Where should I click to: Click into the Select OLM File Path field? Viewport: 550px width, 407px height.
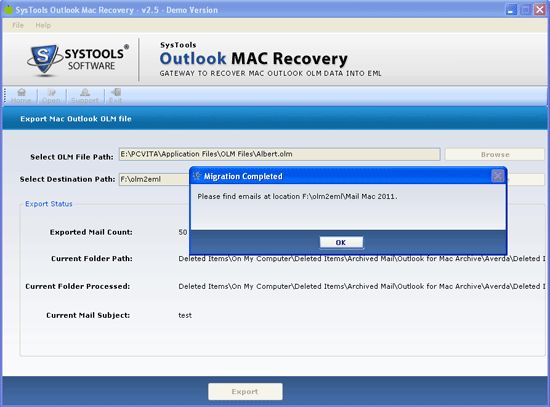(279, 154)
